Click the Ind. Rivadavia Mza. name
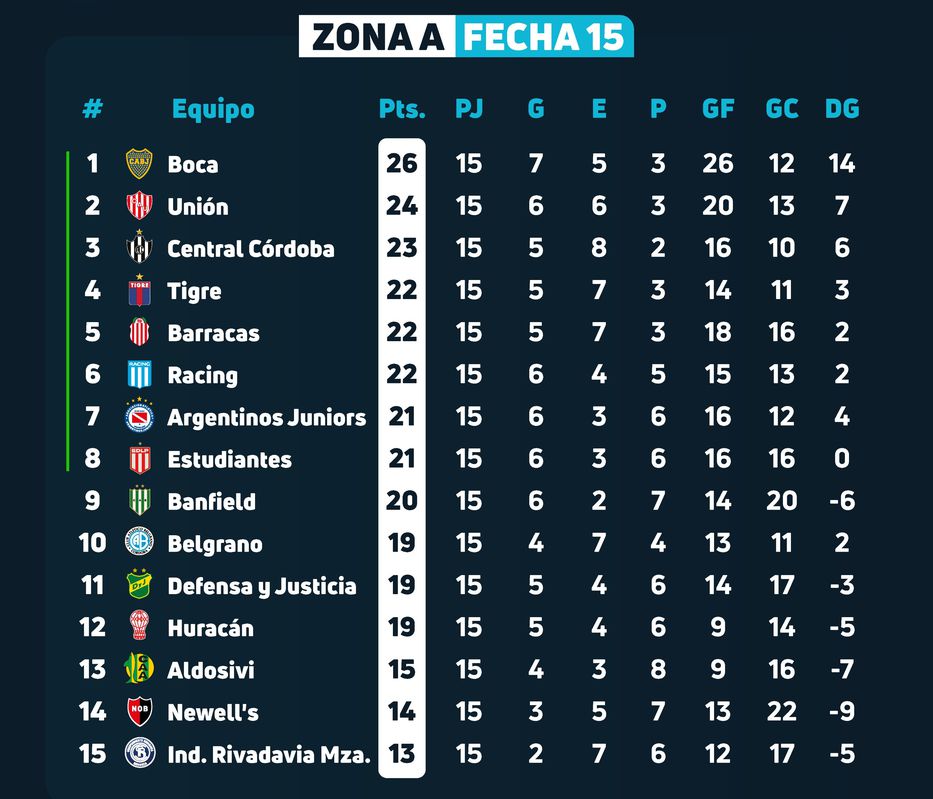This screenshot has height=799, width=933. [x=268, y=755]
